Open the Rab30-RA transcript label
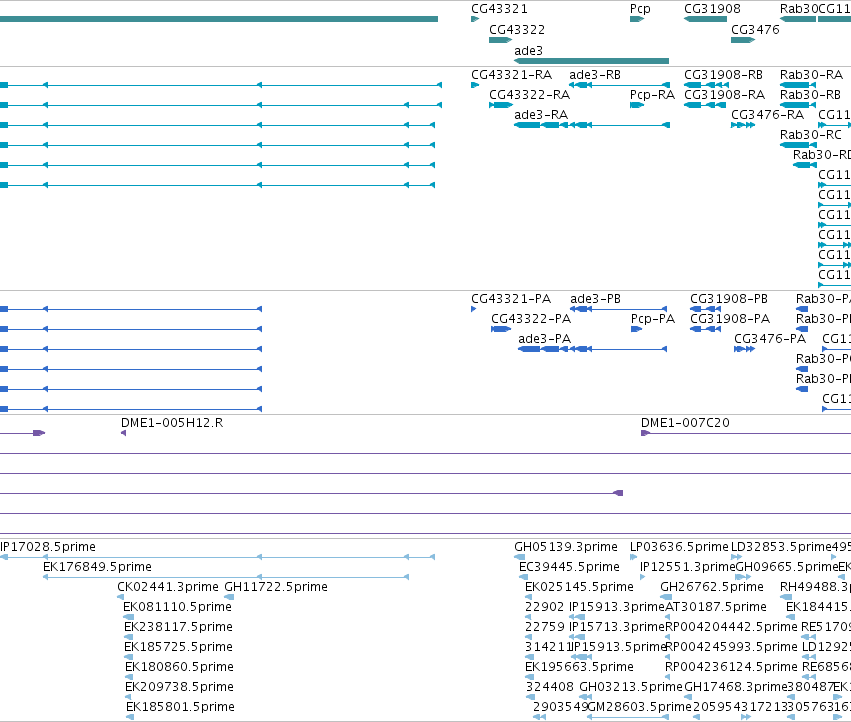Image resolution: width=851 pixels, height=722 pixels. coord(811,75)
